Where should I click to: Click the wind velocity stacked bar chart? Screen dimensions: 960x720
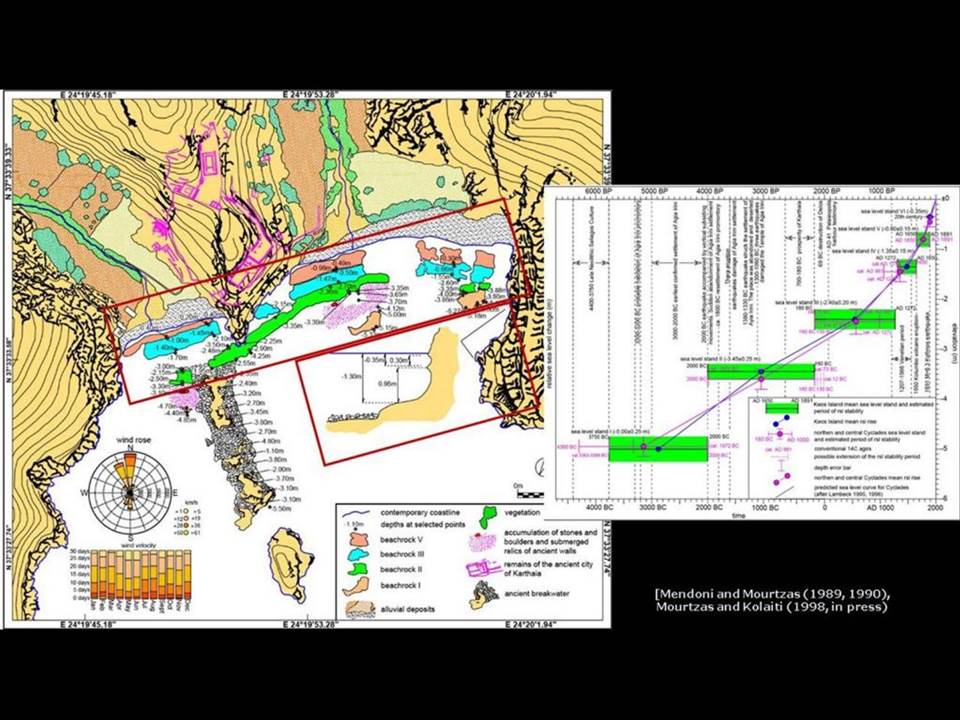(140, 574)
